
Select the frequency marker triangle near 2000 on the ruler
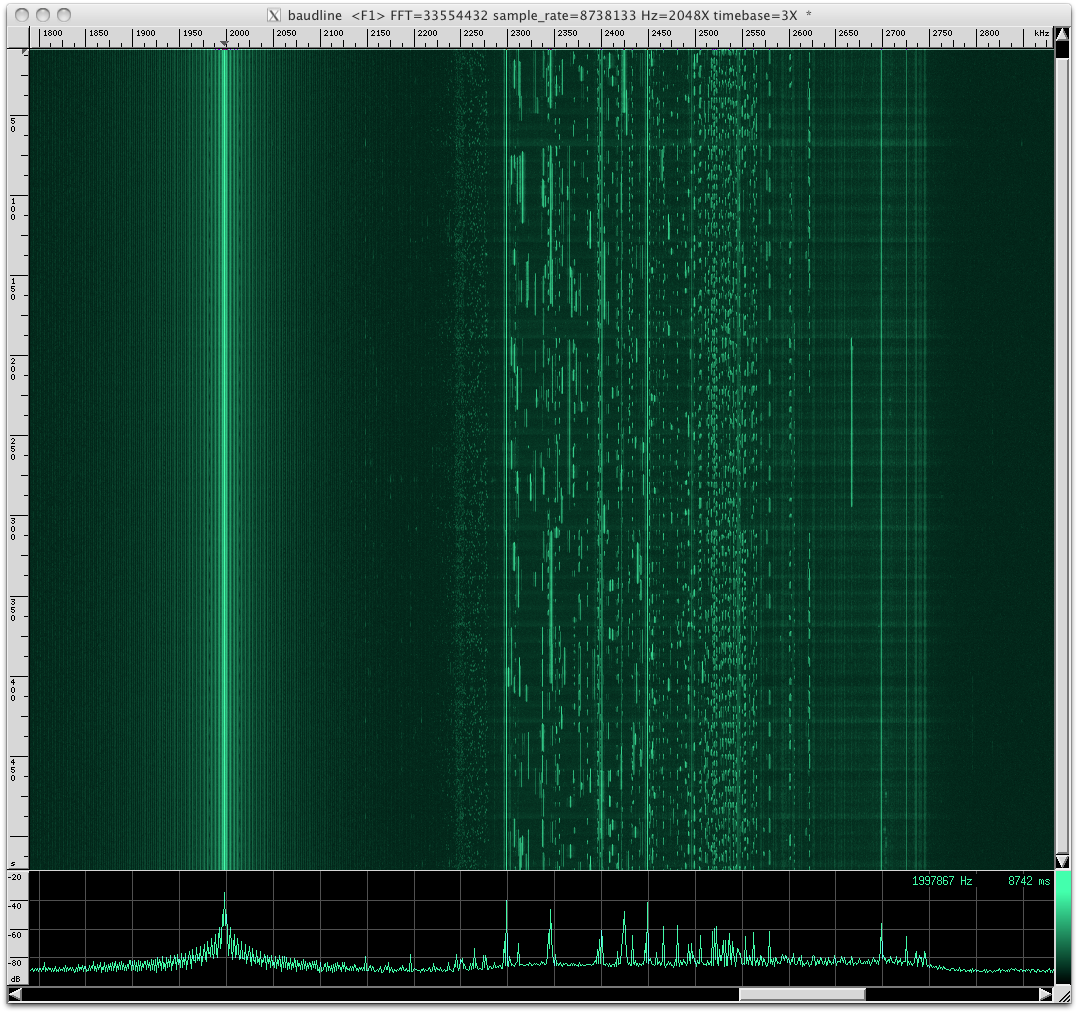[225, 45]
